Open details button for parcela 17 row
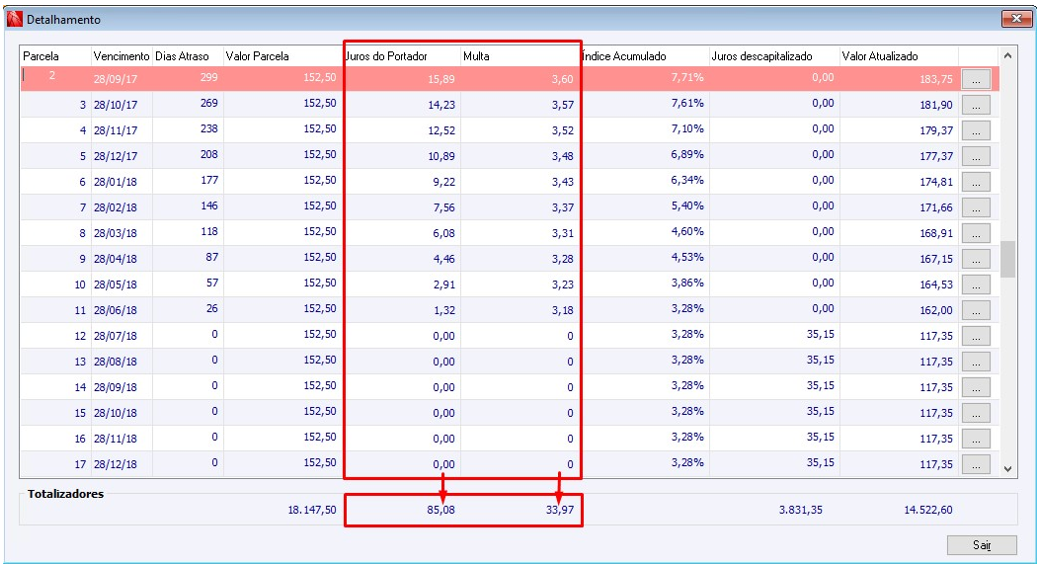The image size is (1037, 566). [976, 464]
